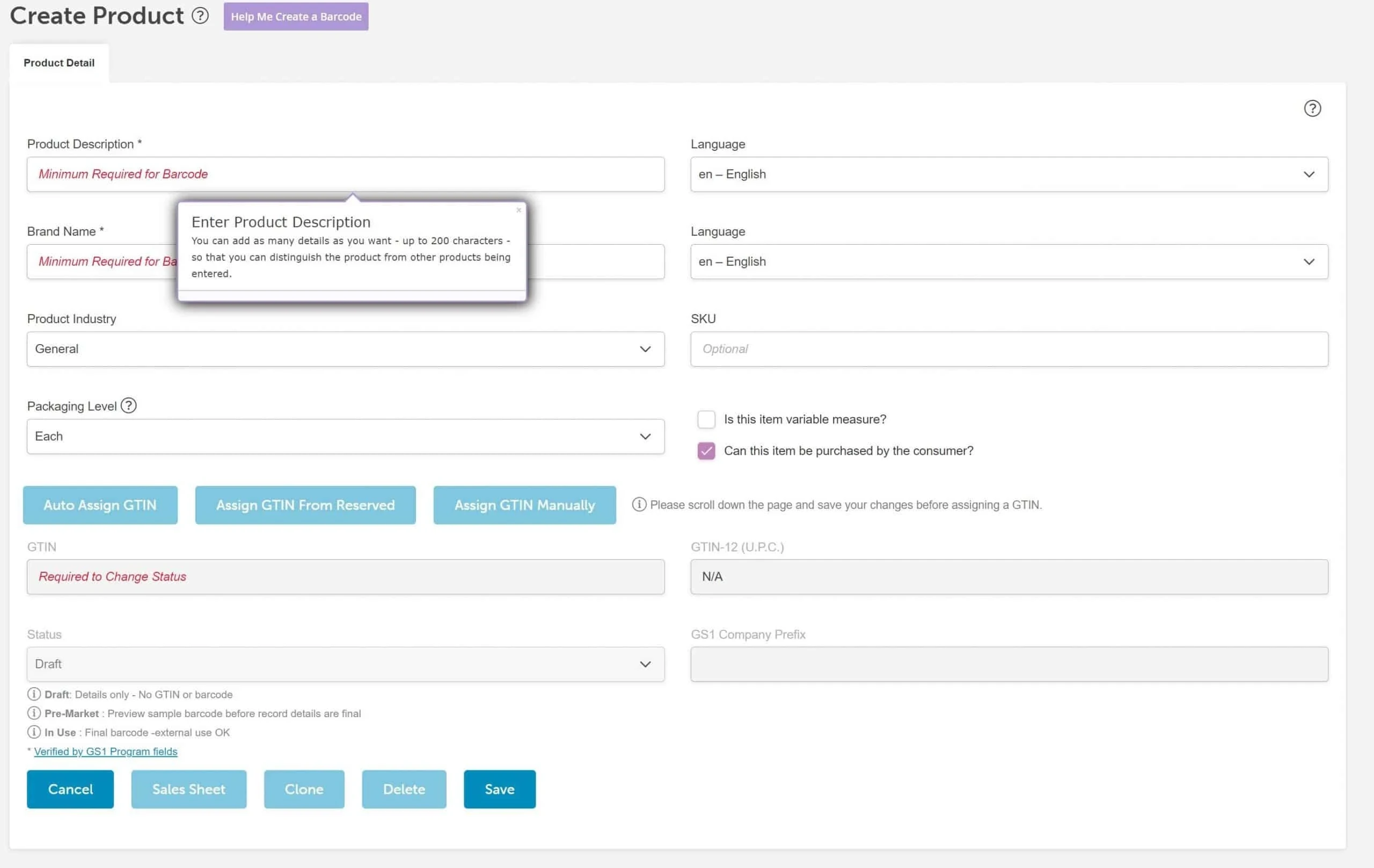Click the Auto Assign GTIN button
Viewport: 1374px width, 868px height.
[x=100, y=505]
